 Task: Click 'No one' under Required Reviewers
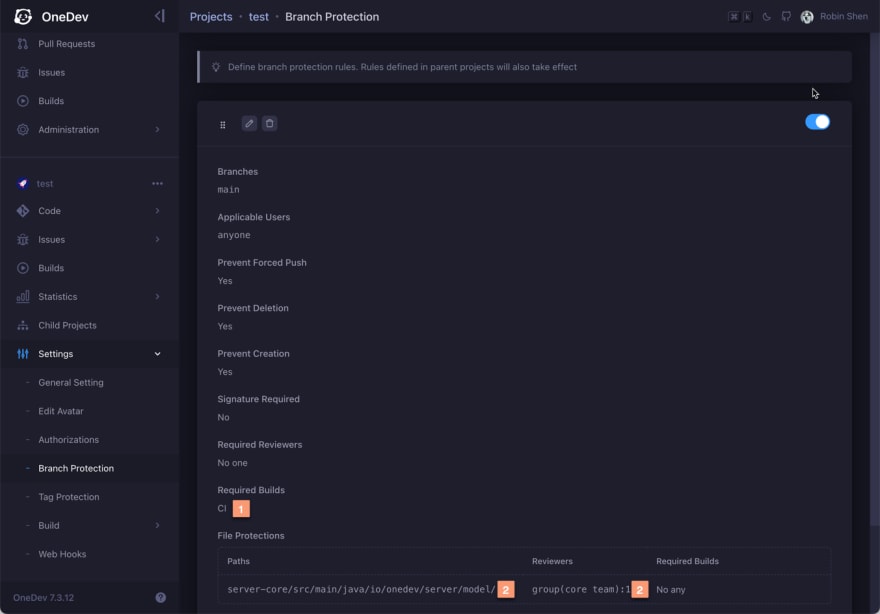[x=232, y=463]
